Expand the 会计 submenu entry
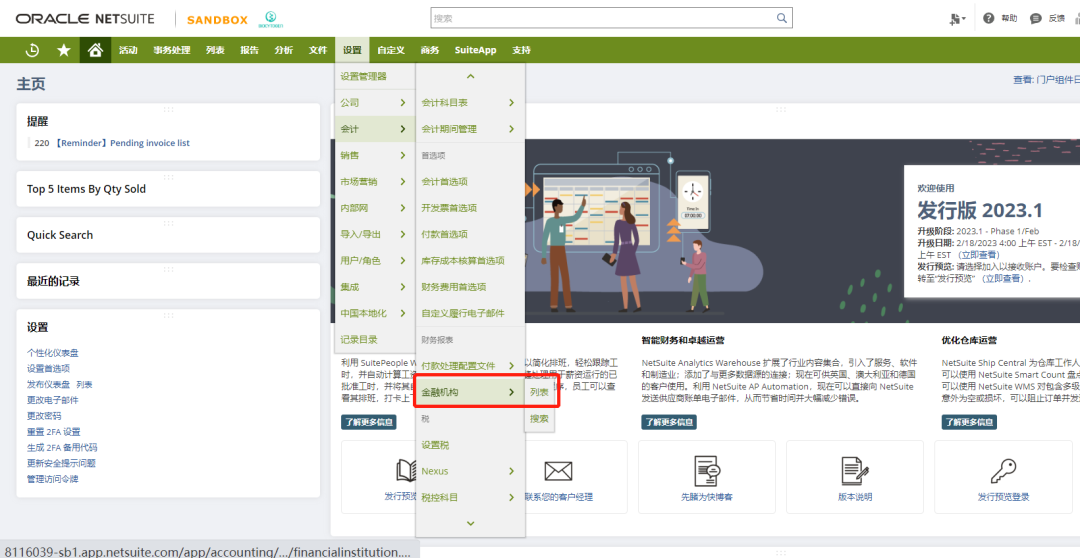 click(x=375, y=129)
